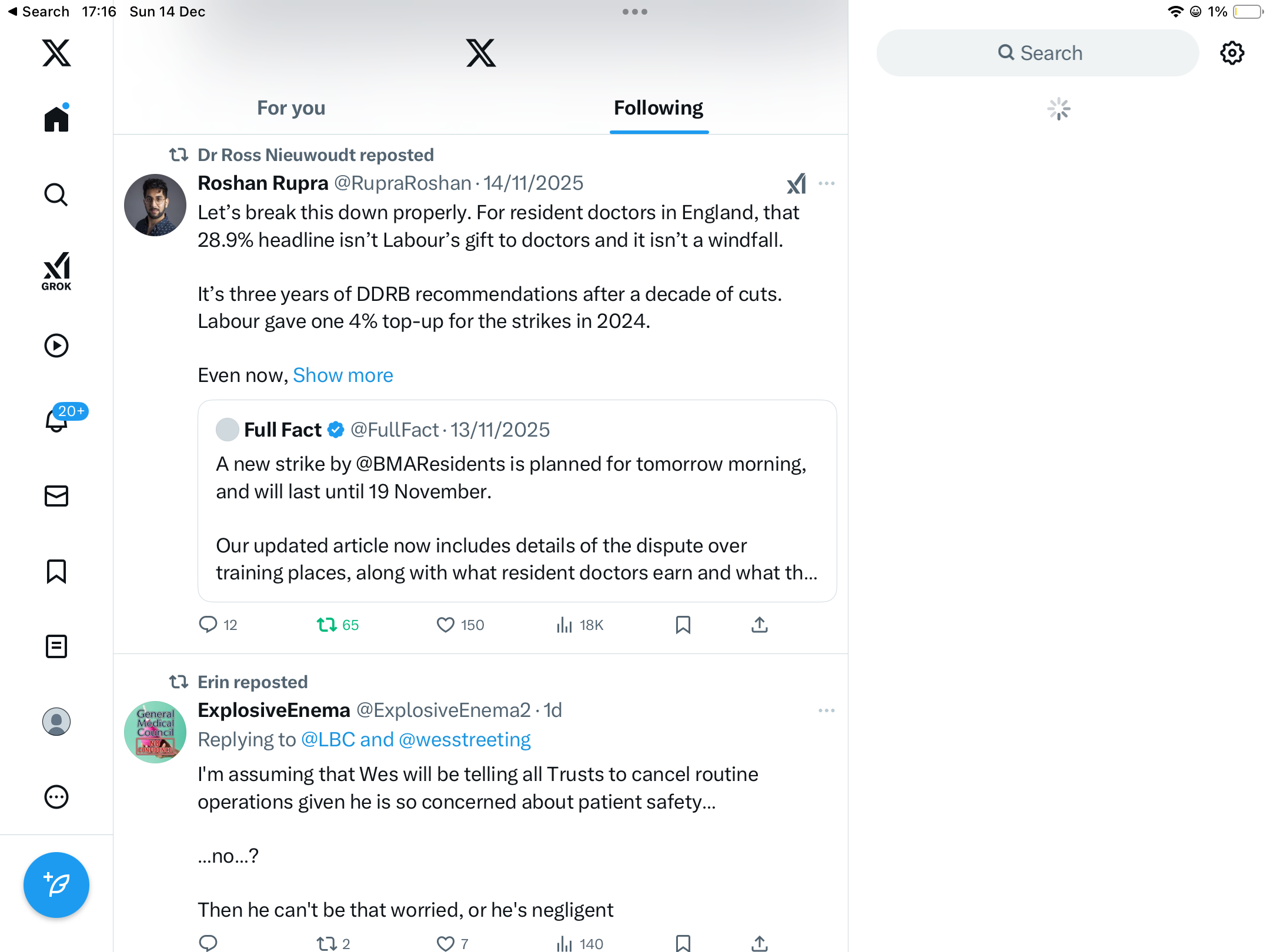1270x952 pixels.
Task: Open Bookmarks in the sidebar
Action: tap(56, 571)
